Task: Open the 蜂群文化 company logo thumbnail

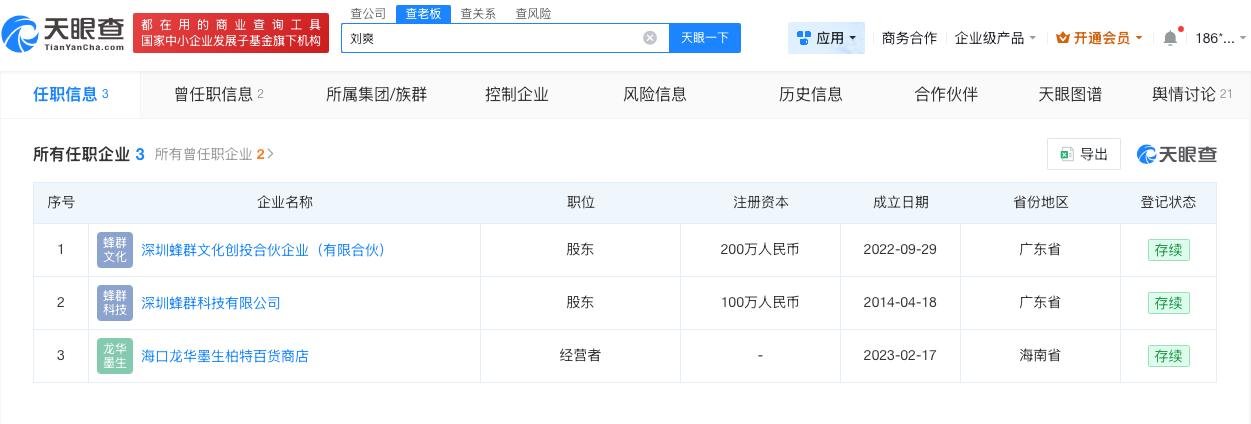Action: tap(115, 250)
